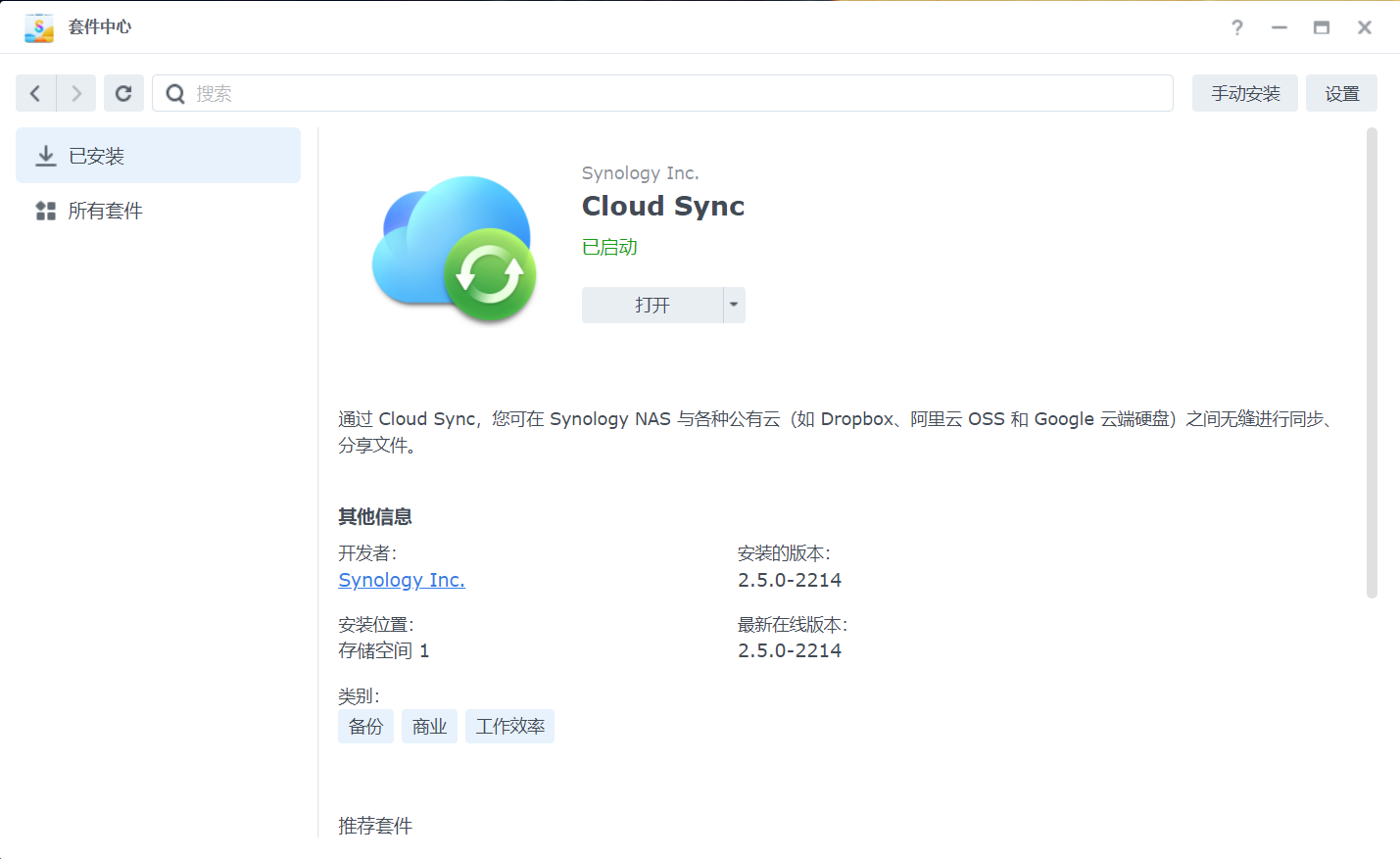Open the Synology Inc. developer link
The image size is (1400, 859).
(402, 580)
